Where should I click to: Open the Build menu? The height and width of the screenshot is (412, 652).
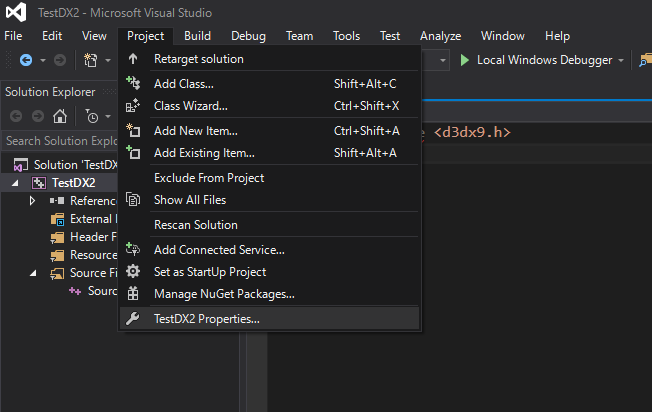tap(198, 36)
